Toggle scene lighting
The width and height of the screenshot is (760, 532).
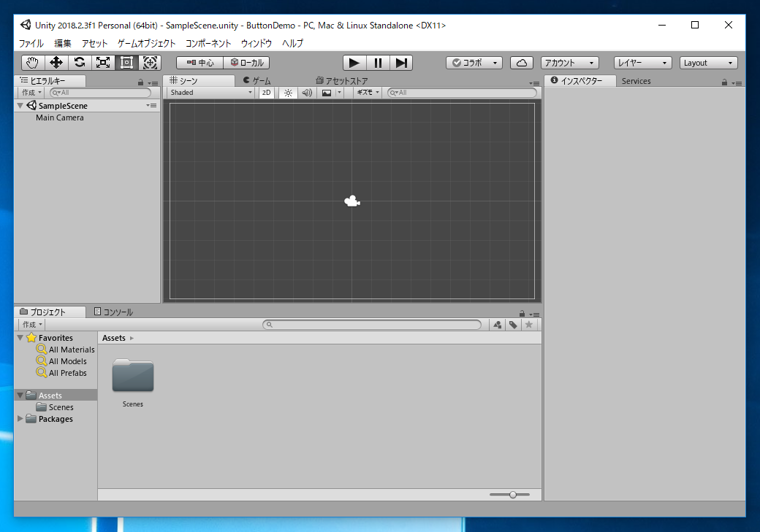pyautogui.click(x=288, y=93)
